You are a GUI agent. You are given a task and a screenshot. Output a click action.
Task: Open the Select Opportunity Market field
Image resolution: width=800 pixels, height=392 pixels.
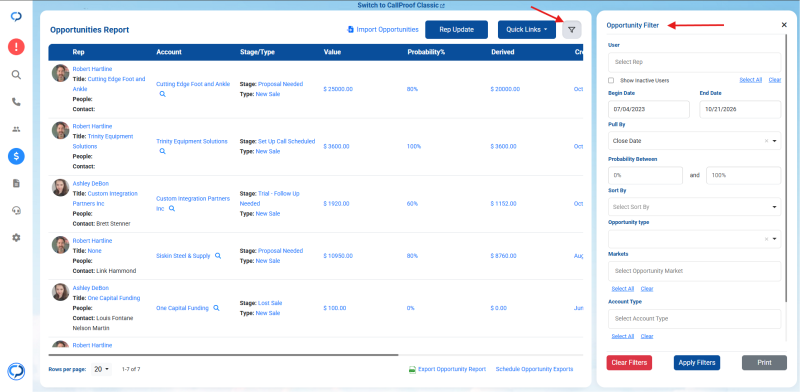coord(694,271)
